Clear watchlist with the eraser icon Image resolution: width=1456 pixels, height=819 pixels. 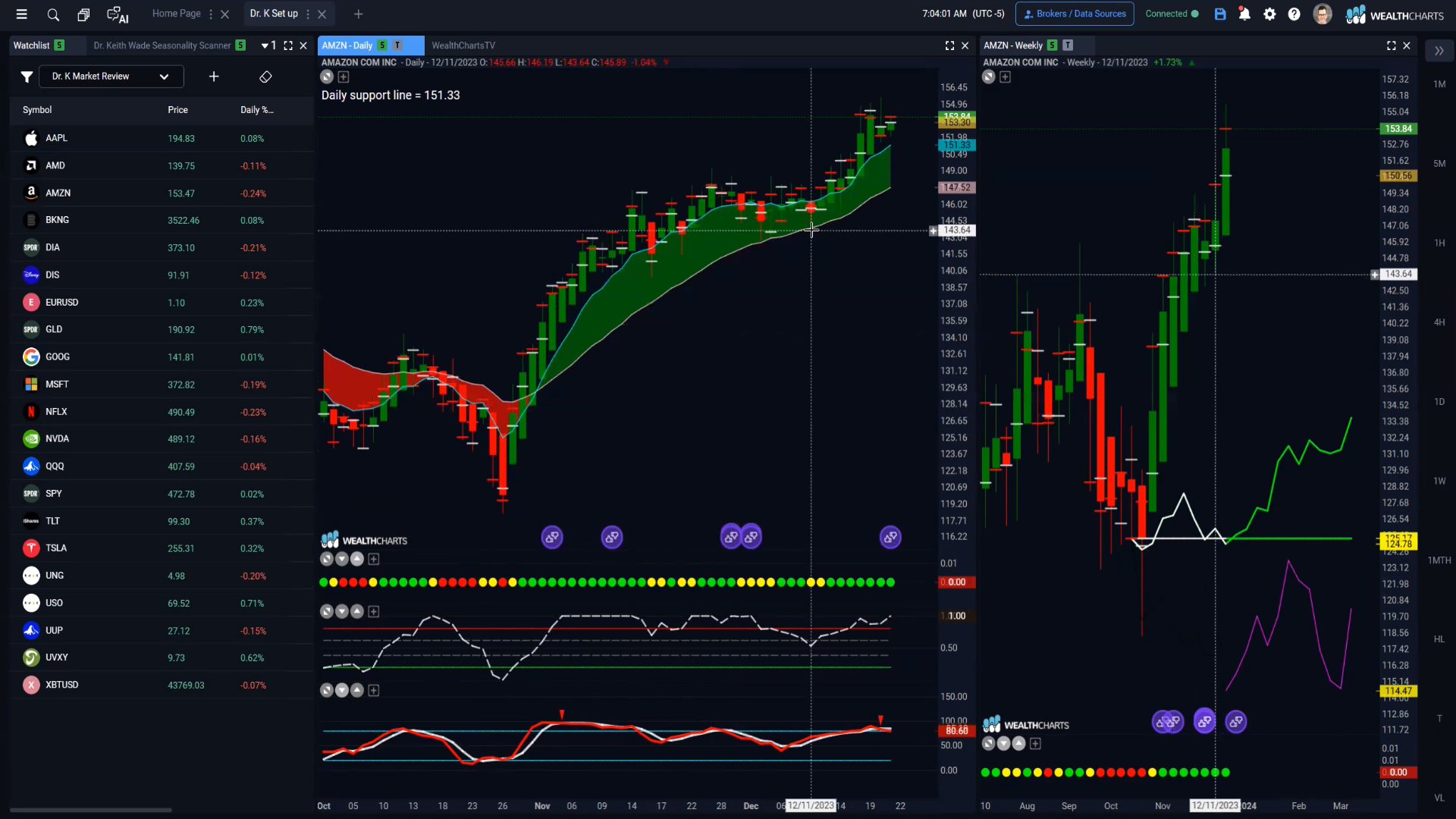coord(265,77)
